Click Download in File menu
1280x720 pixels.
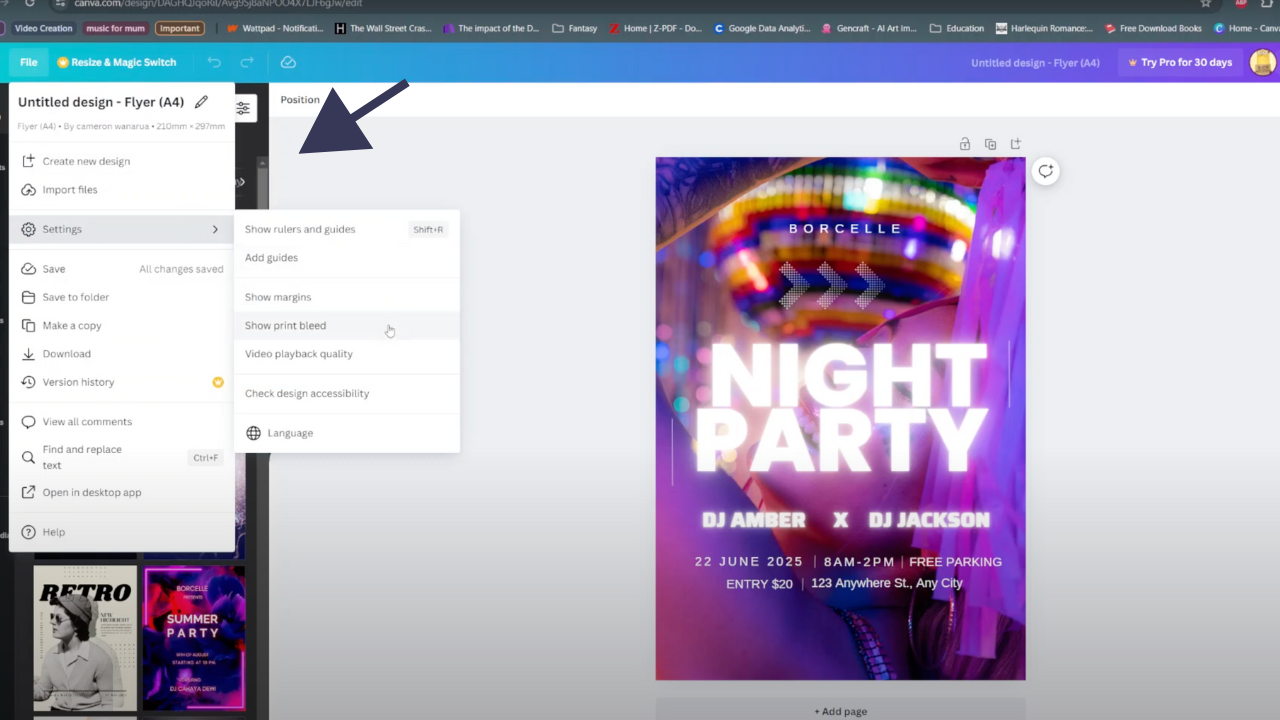pyautogui.click(x=122, y=354)
